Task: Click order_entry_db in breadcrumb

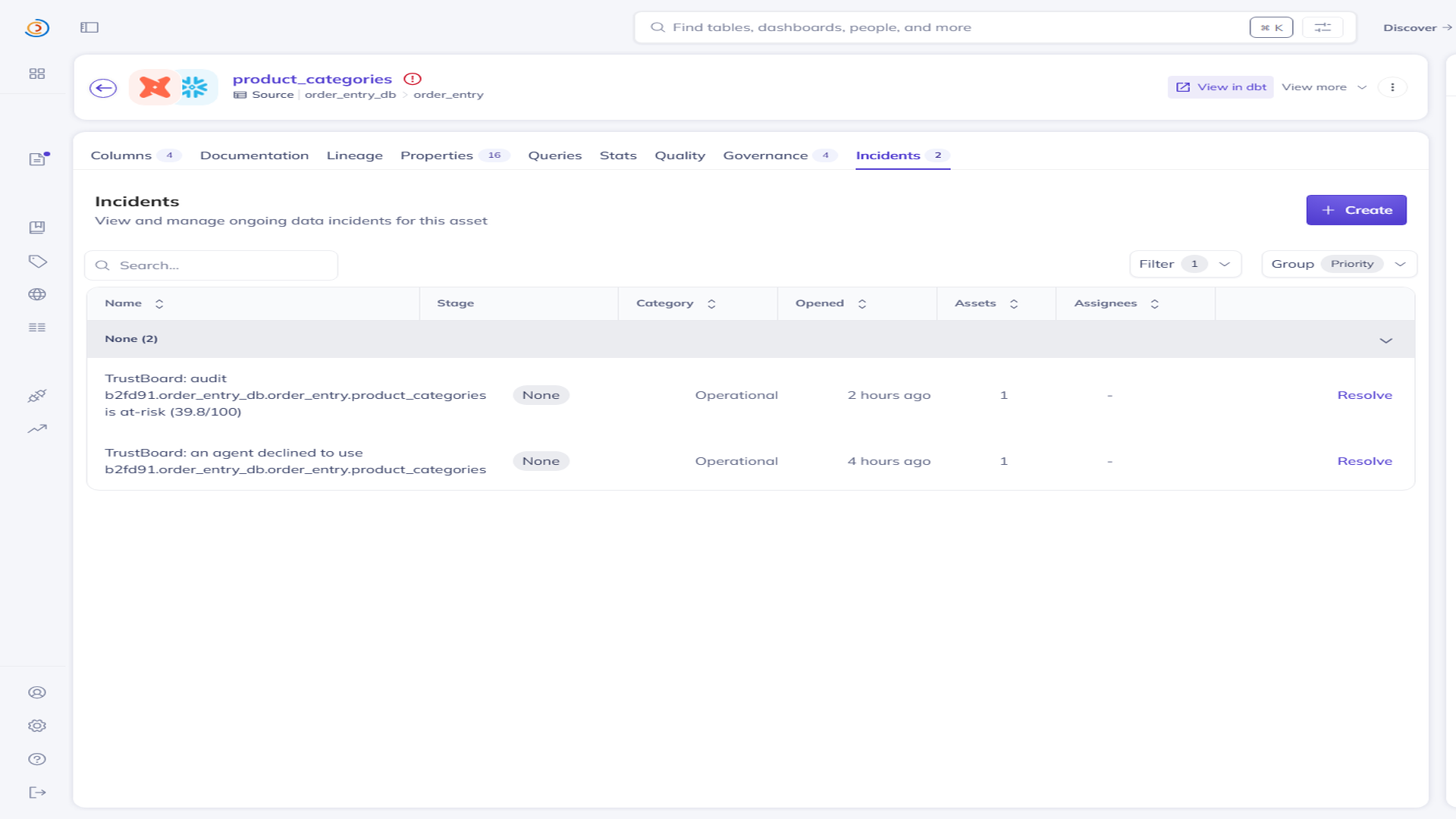Action: pyautogui.click(x=350, y=95)
